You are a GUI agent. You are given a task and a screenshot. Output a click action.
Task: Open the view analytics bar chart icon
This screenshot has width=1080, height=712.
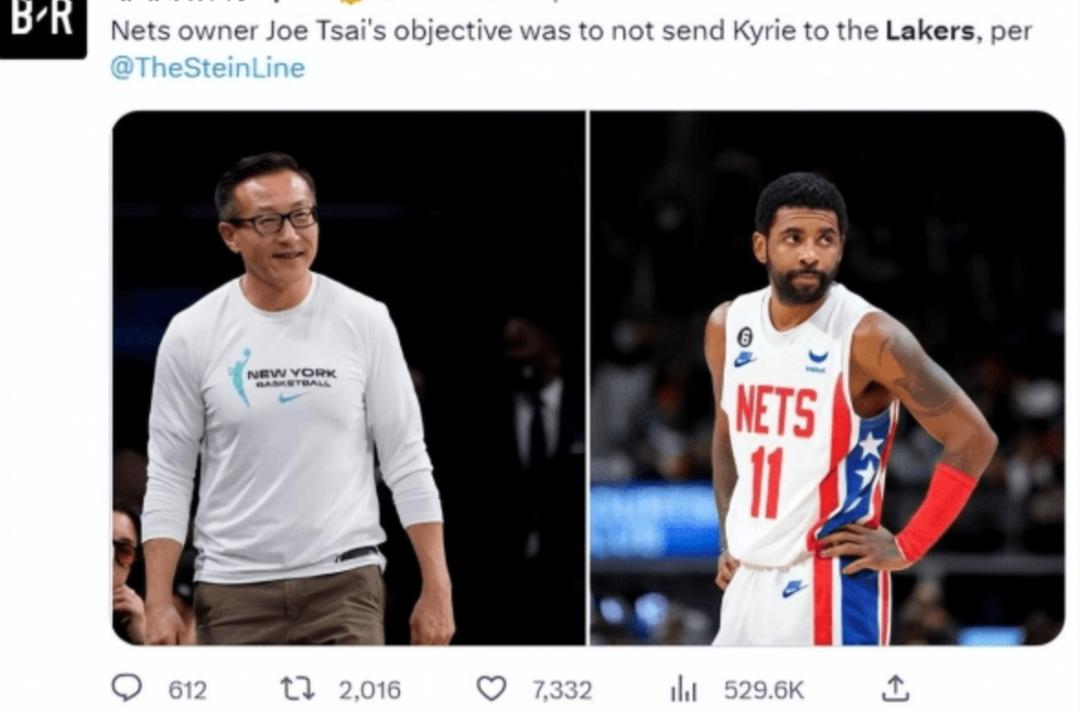click(x=683, y=689)
